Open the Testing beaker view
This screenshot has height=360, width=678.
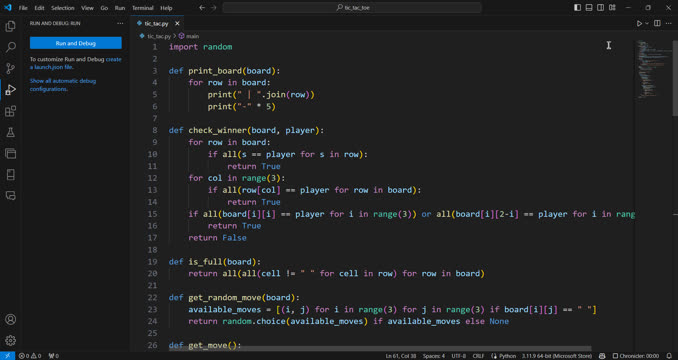point(10,132)
